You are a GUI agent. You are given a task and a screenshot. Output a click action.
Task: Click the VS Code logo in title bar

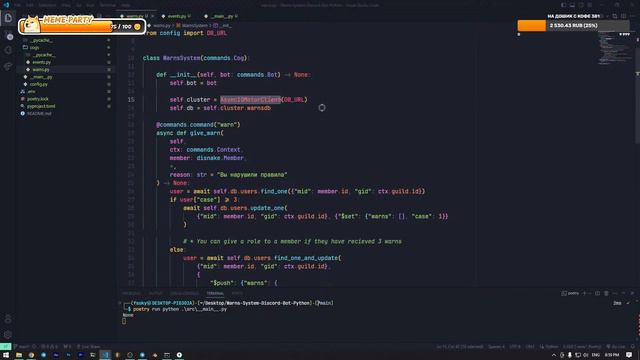pos(6,5)
